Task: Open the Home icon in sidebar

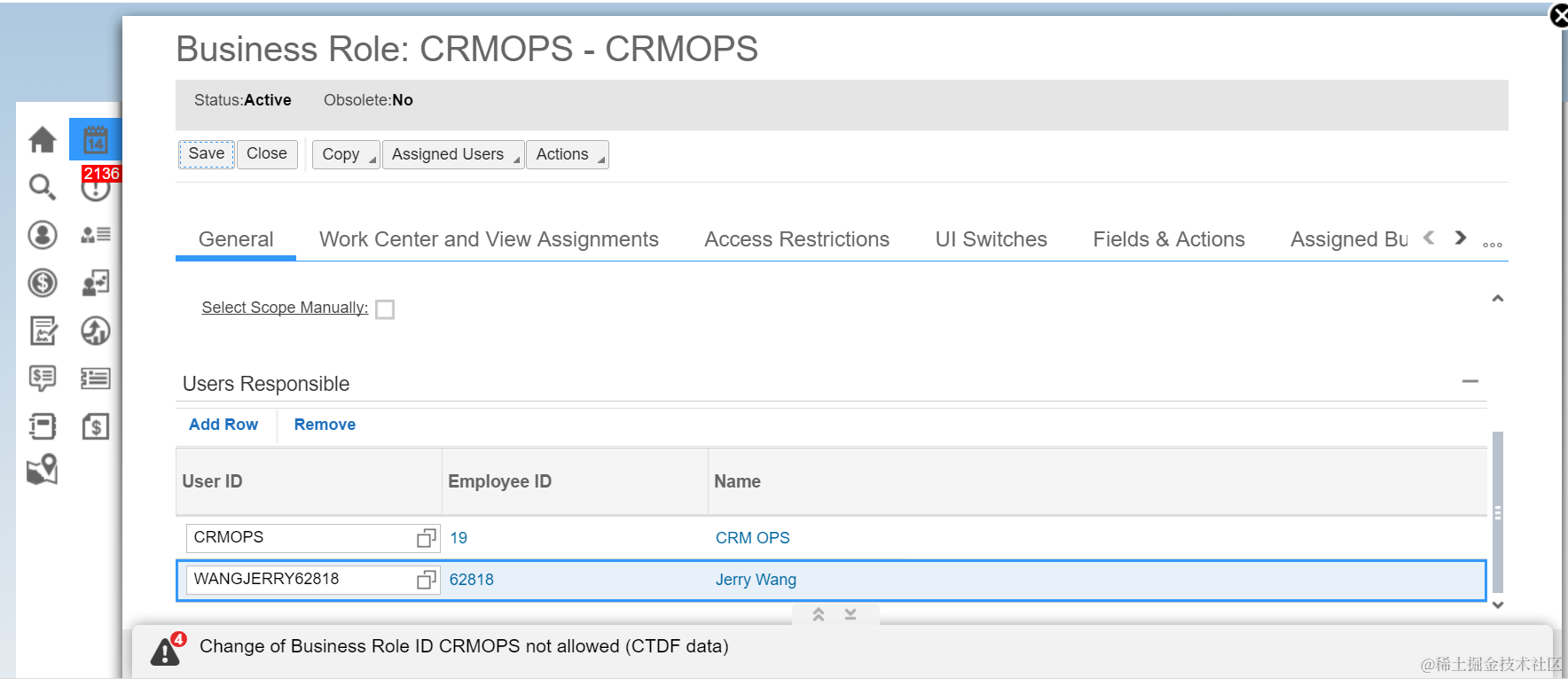Action: (x=43, y=139)
